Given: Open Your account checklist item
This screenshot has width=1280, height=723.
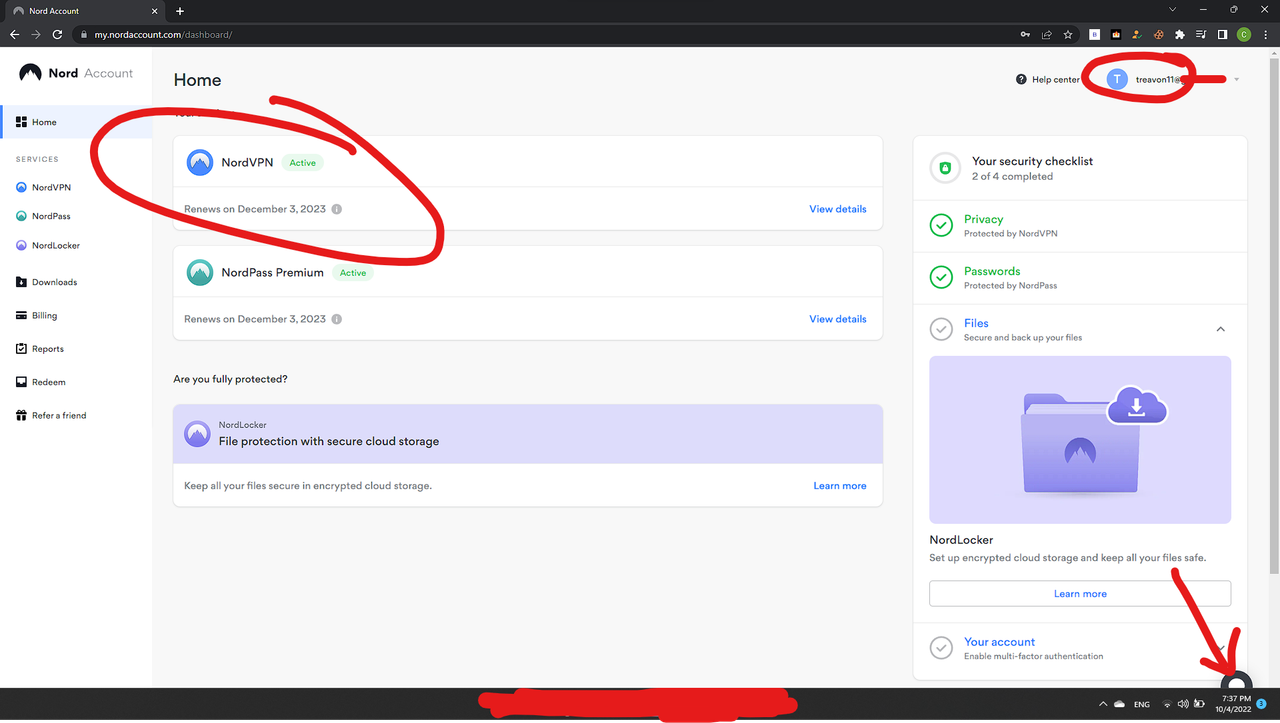Looking at the screenshot, I should 1080,648.
